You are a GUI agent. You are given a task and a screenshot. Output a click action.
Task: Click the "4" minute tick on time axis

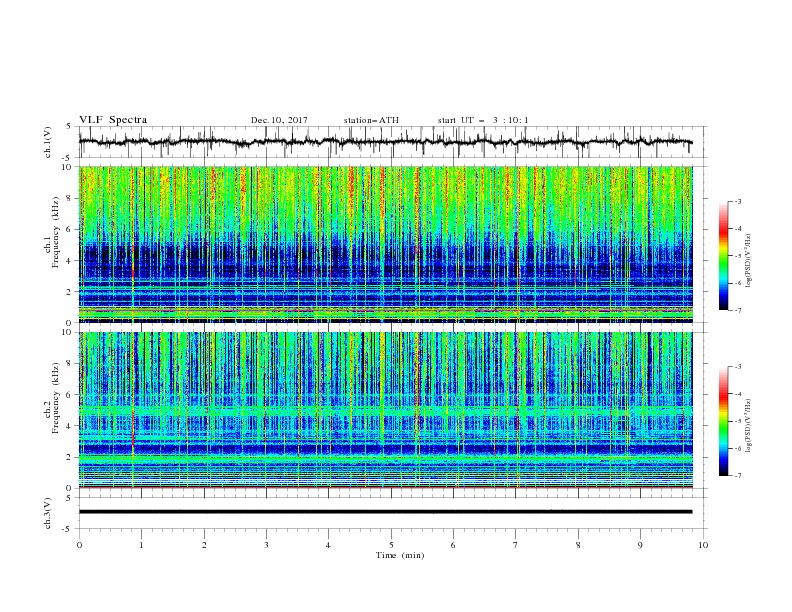coord(328,545)
